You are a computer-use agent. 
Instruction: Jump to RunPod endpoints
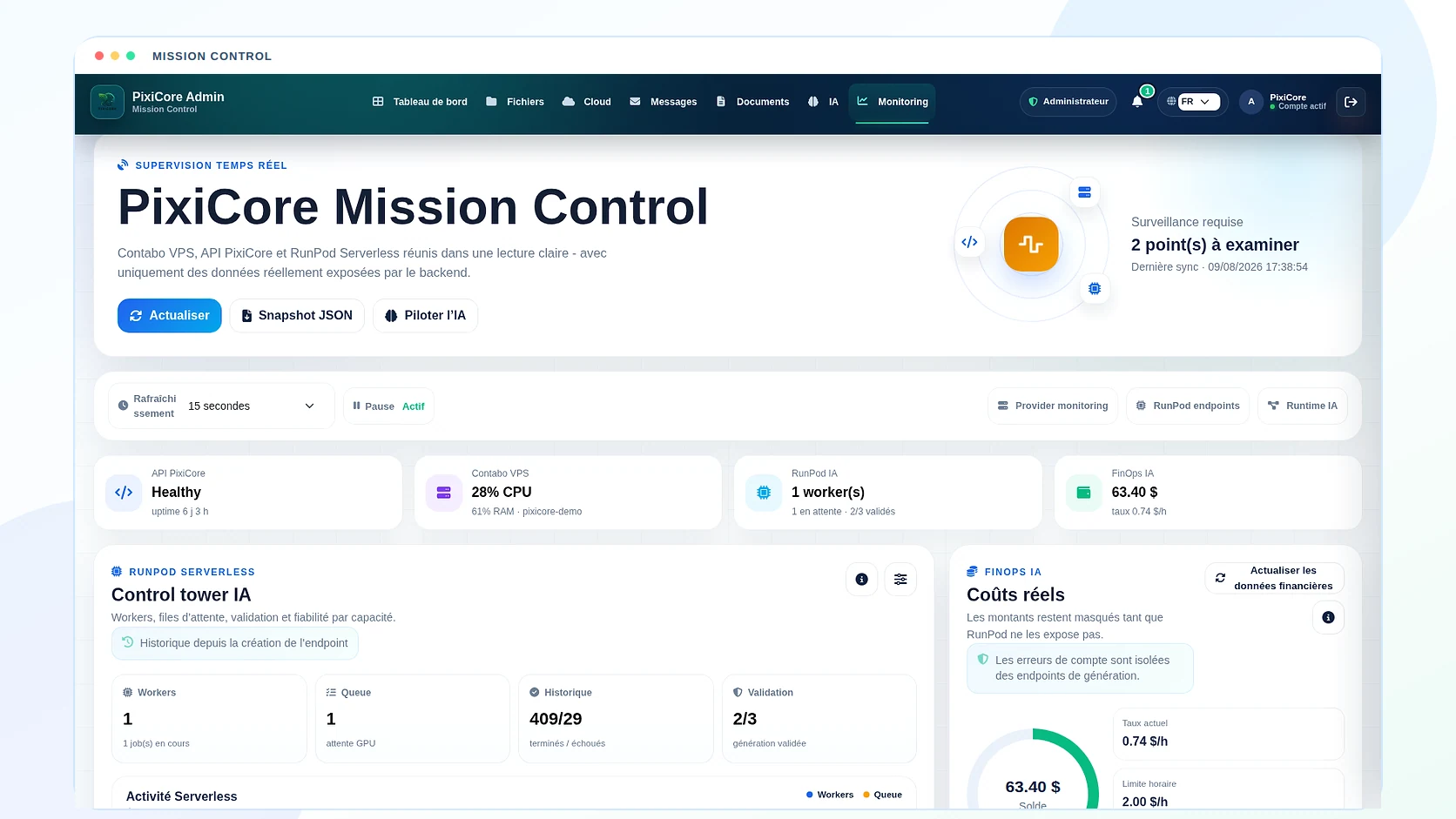point(1188,406)
